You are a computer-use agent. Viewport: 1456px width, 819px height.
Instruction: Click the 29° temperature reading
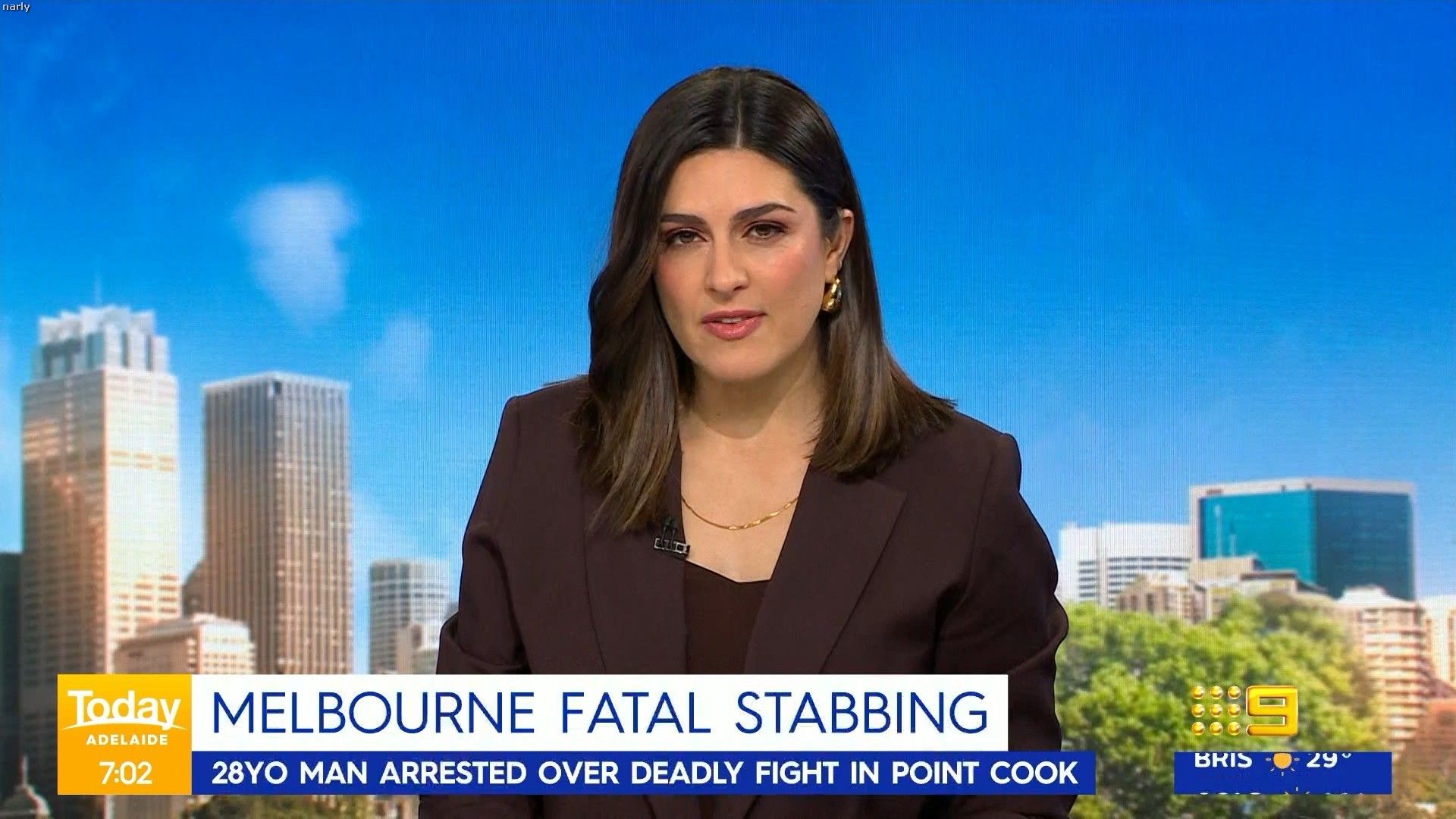point(1329,759)
